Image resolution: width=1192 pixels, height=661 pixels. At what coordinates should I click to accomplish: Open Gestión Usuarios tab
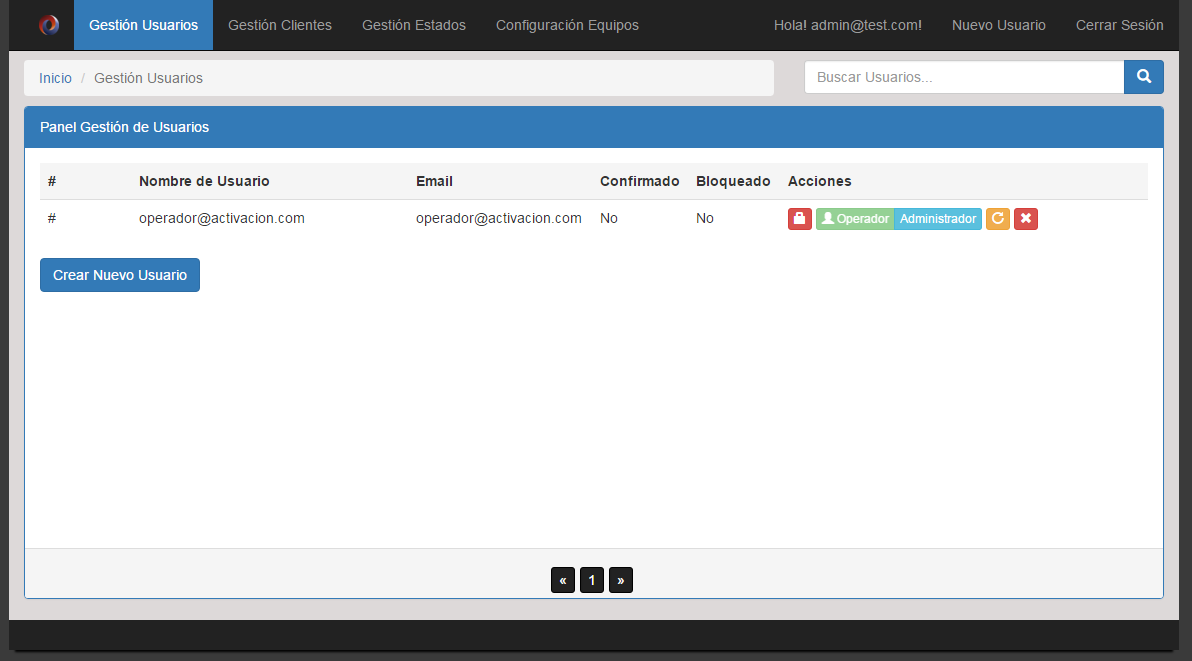(x=143, y=25)
